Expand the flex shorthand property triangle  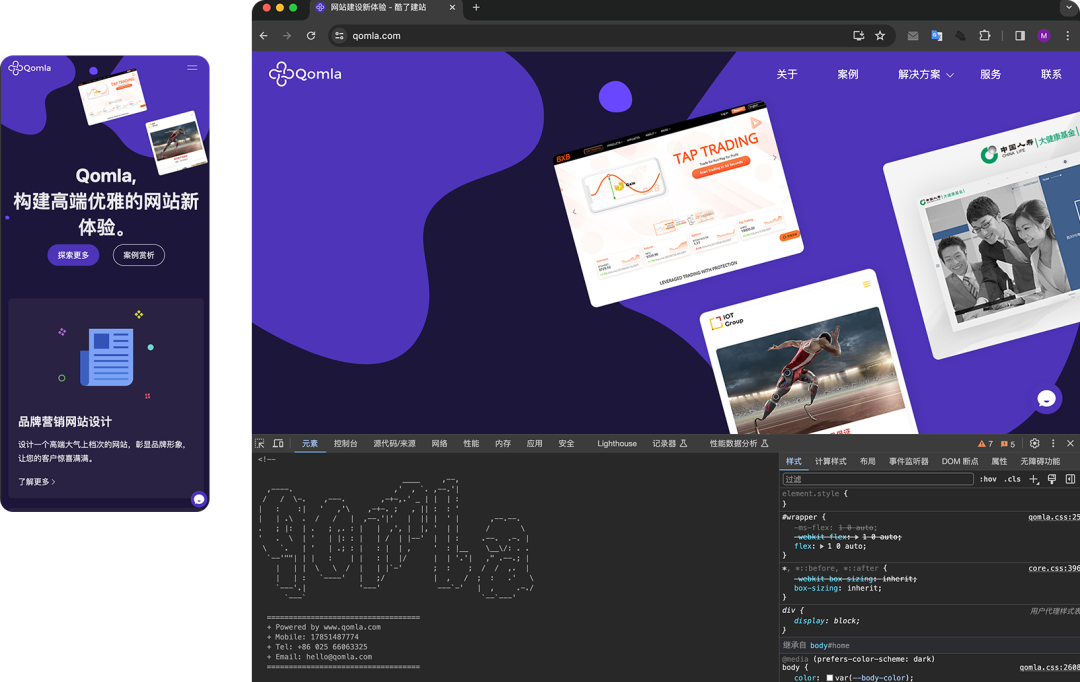pyautogui.click(x=822, y=546)
